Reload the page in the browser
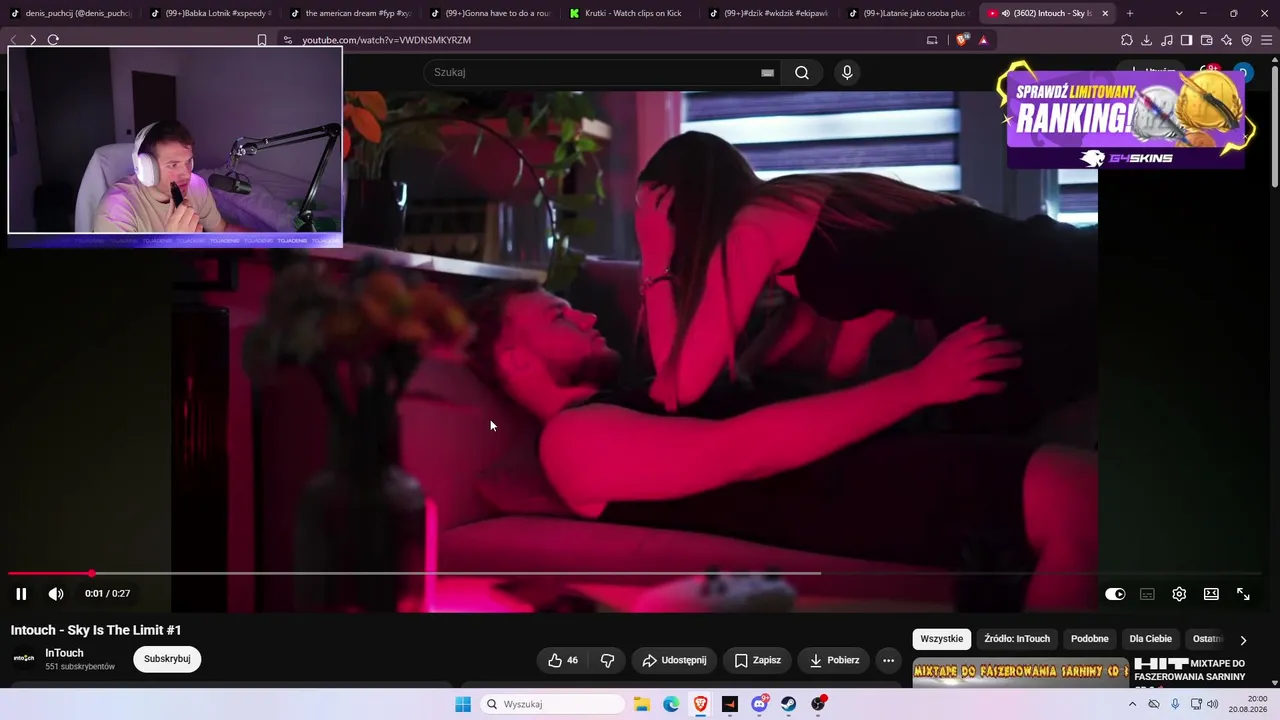The height and width of the screenshot is (720, 1280). [x=53, y=40]
